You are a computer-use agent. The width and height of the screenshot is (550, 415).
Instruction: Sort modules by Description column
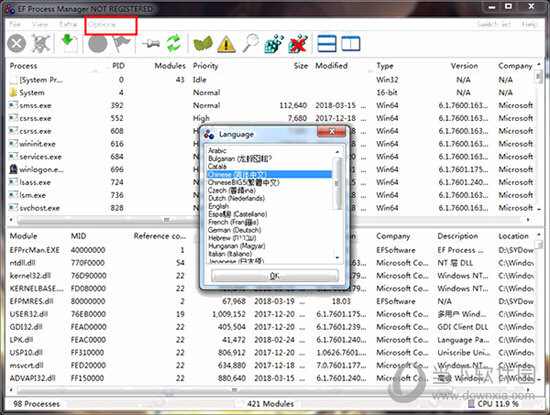pos(457,236)
